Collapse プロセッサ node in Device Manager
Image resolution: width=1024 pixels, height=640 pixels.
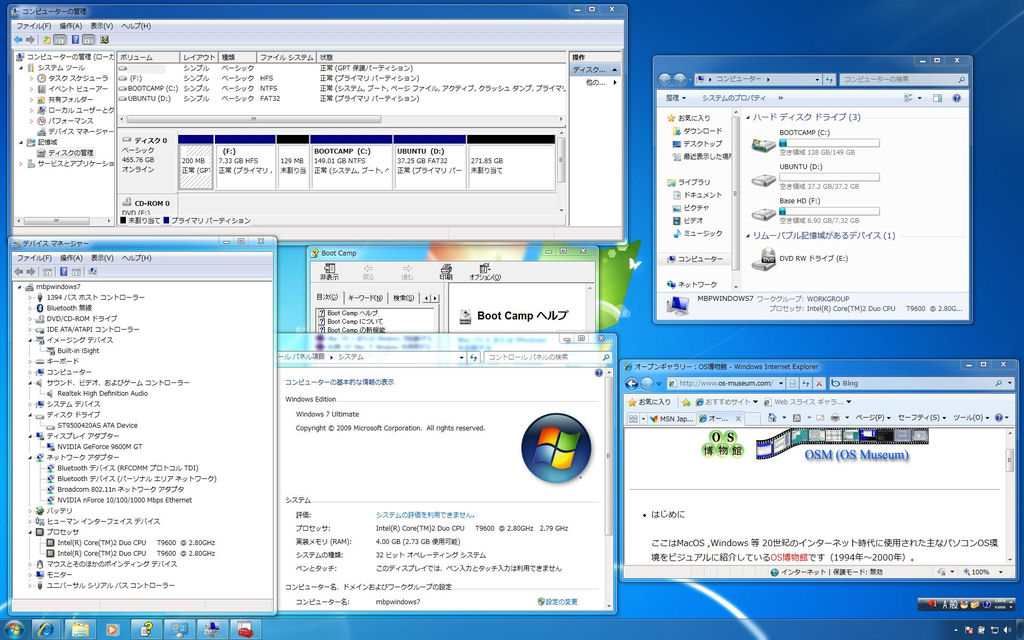click(30, 532)
